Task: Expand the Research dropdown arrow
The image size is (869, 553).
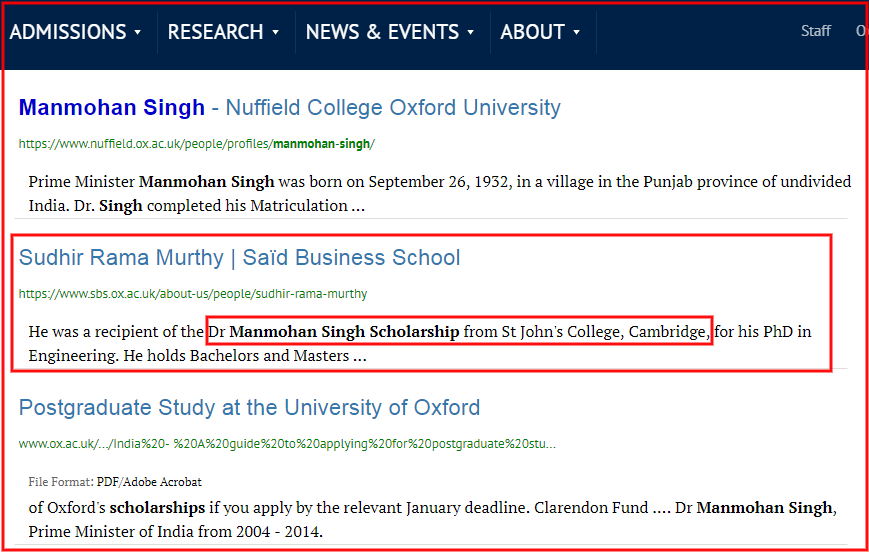Action: click(x=275, y=33)
